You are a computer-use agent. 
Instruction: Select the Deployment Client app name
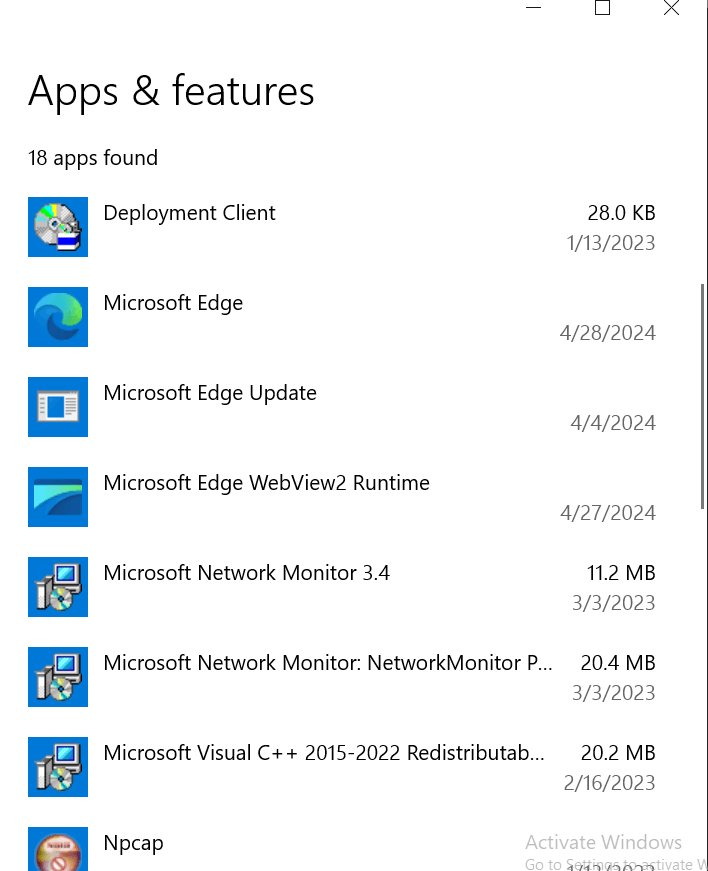click(189, 213)
